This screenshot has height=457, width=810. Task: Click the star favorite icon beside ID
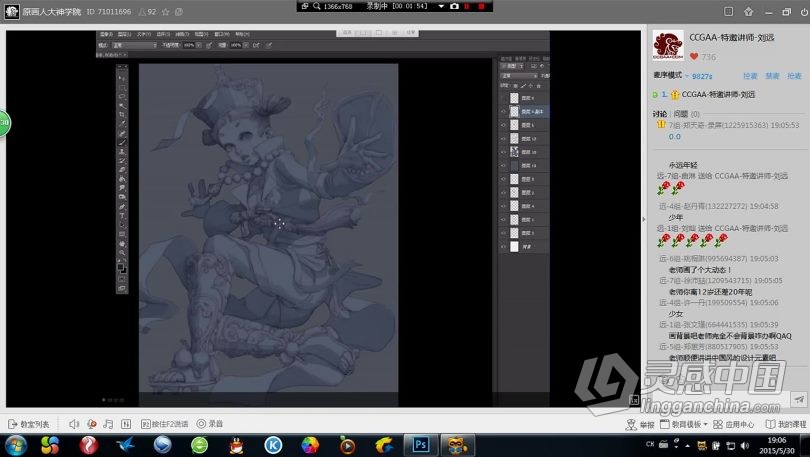[165, 11]
